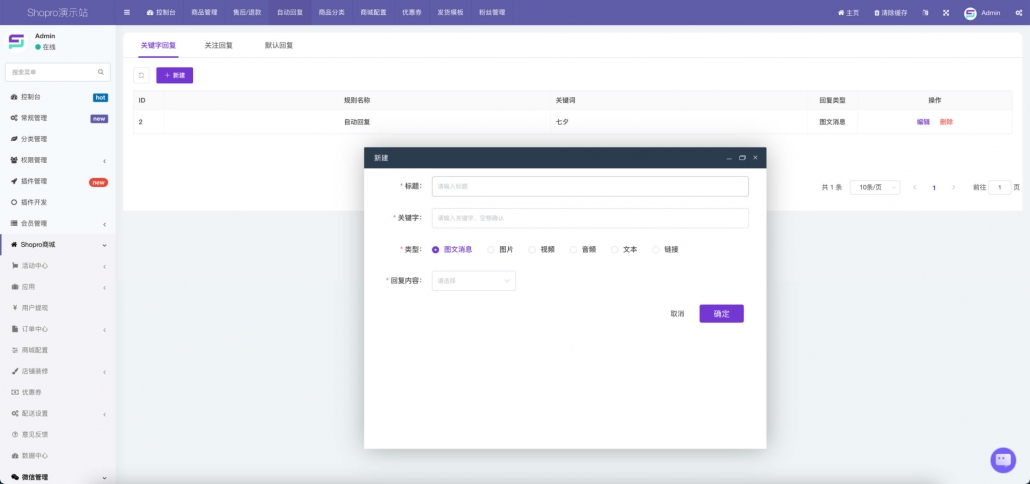
Task: Expand 权限管理 sidebar chevron
Action: (104, 161)
